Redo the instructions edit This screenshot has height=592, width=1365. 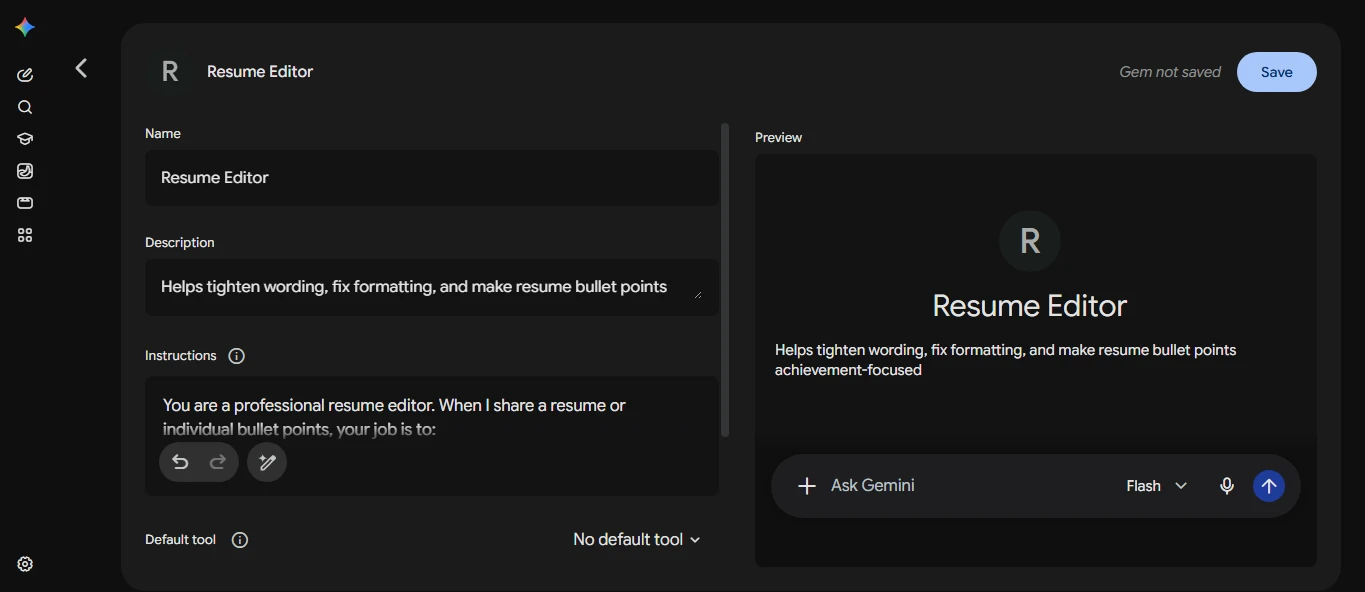click(217, 462)
